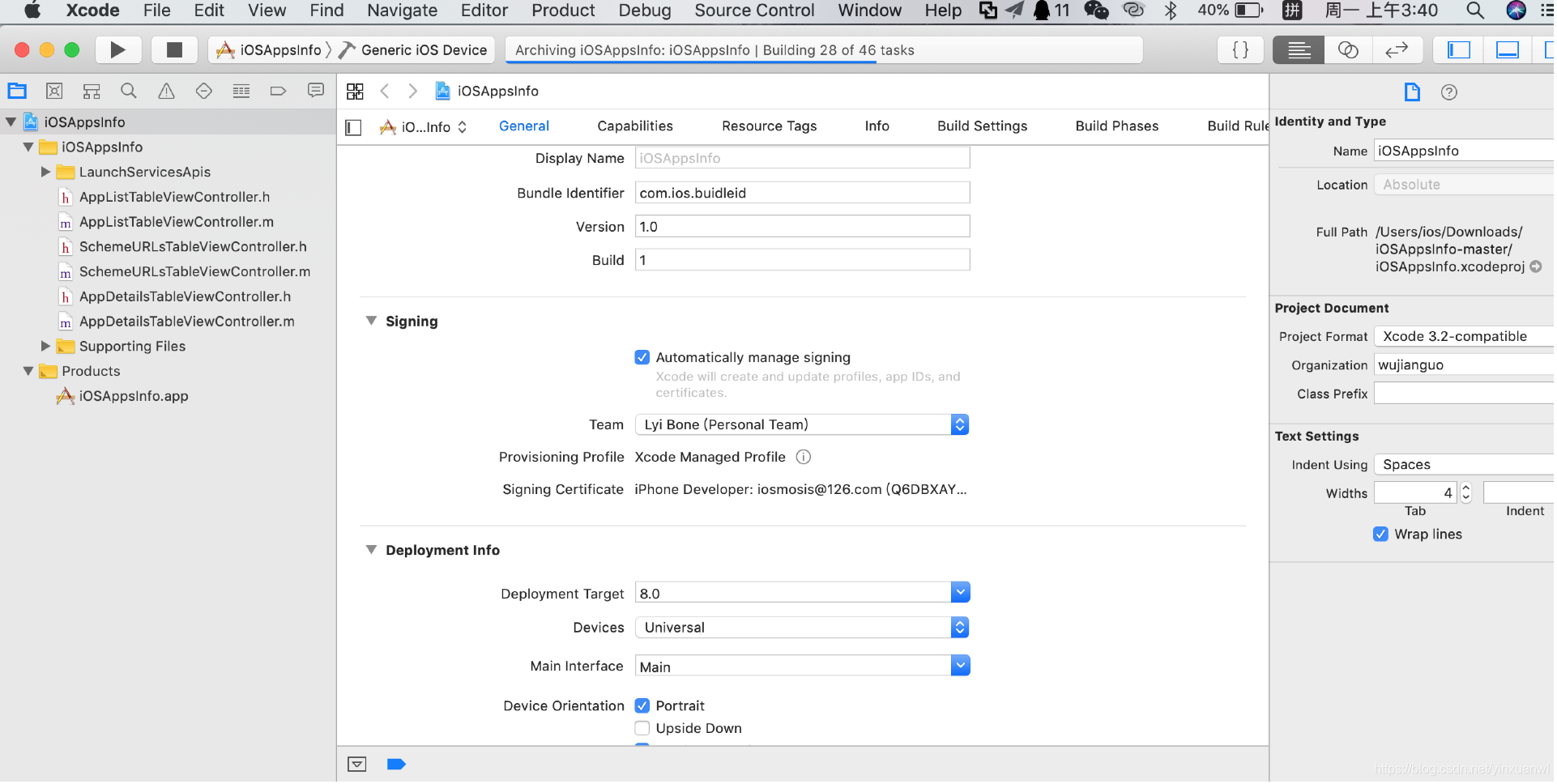Viewport: 1557px width, 784px height.
Task: Collapse the iOSAppsInfo project root
Action: pyautogui.click(x=11, y=122)
